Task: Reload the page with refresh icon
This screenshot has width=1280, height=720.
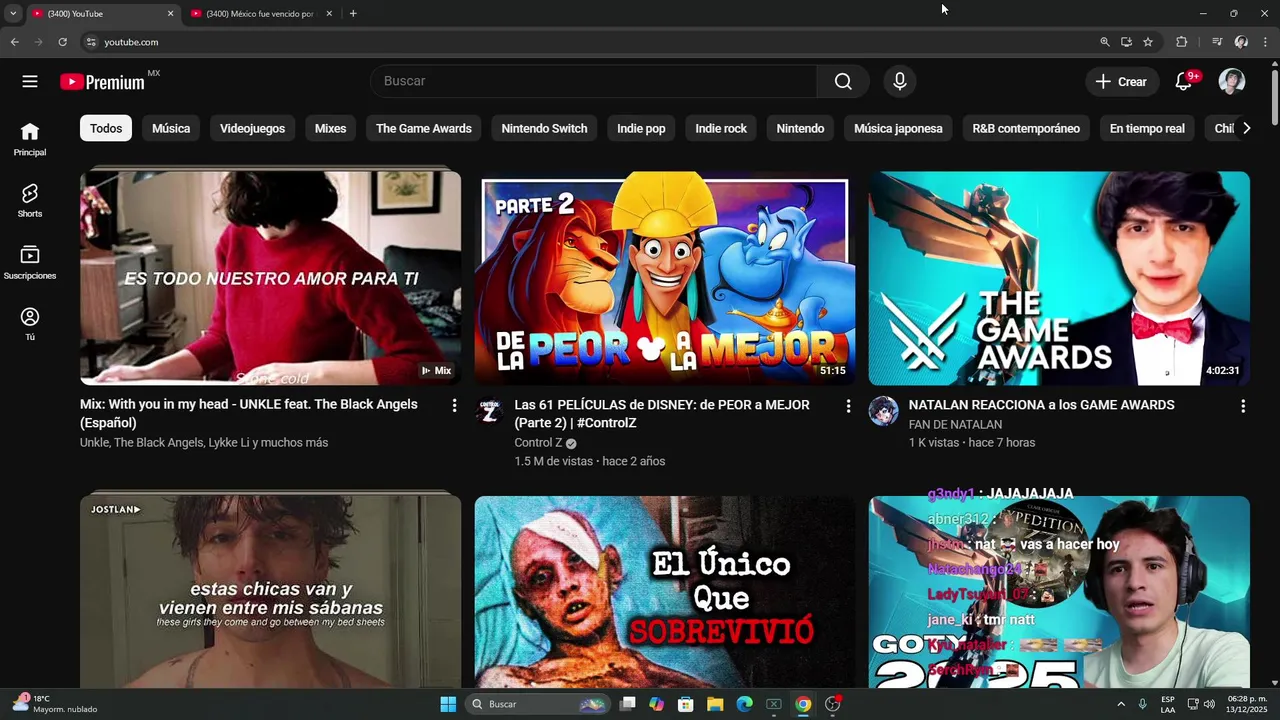Action: click(x=62, y=42)
